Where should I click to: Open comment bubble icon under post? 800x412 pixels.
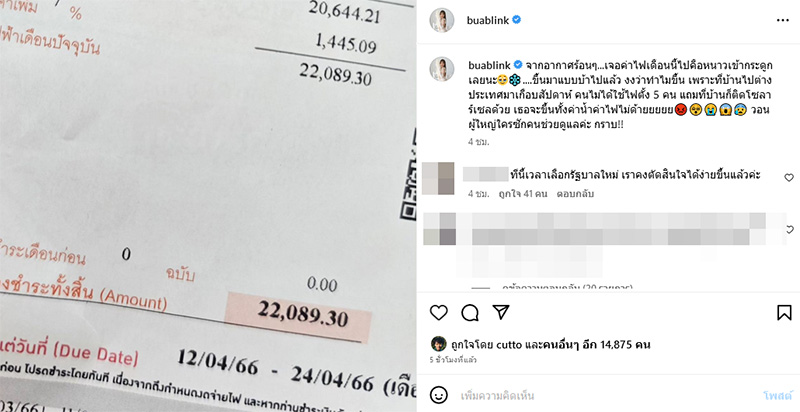[x=469, y=313]
